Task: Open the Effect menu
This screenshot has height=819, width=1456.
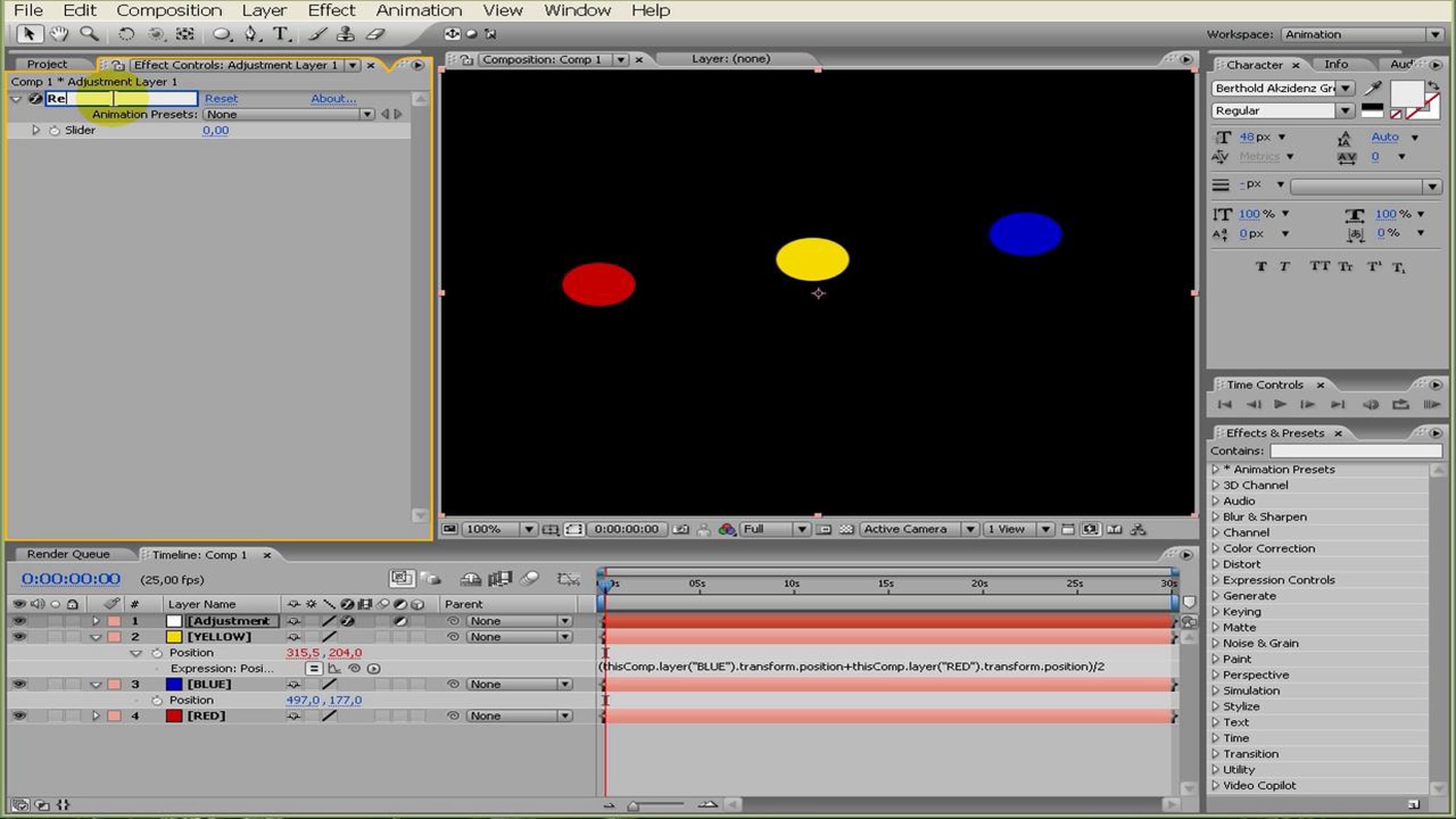Action: point(331,10)
